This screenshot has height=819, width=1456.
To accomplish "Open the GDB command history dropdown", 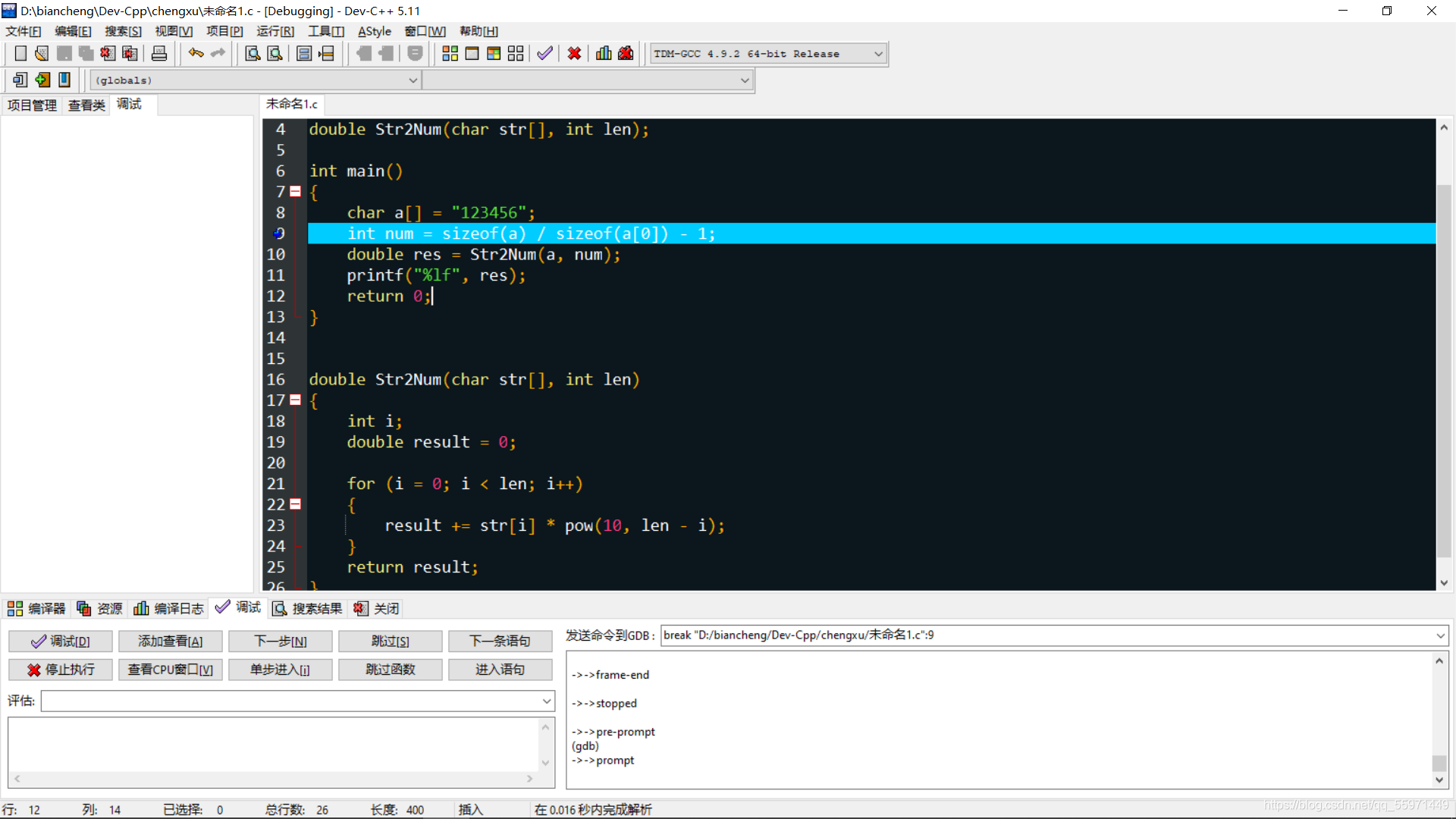I will click(x=1440, y=635).
